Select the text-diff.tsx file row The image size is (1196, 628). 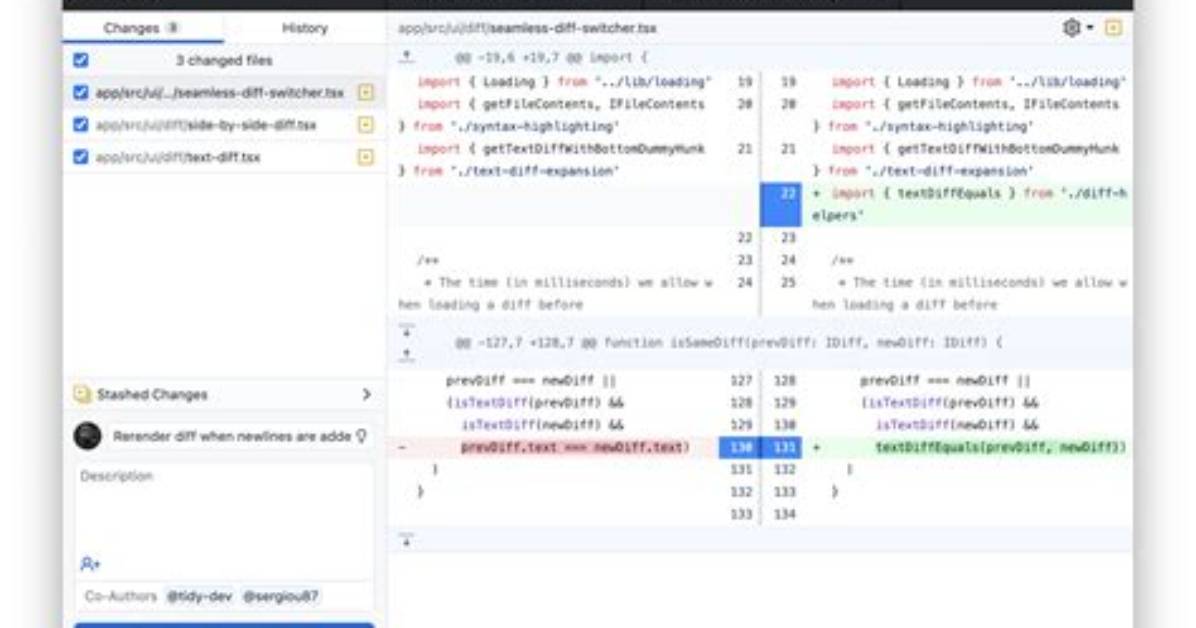pos(224,156)
